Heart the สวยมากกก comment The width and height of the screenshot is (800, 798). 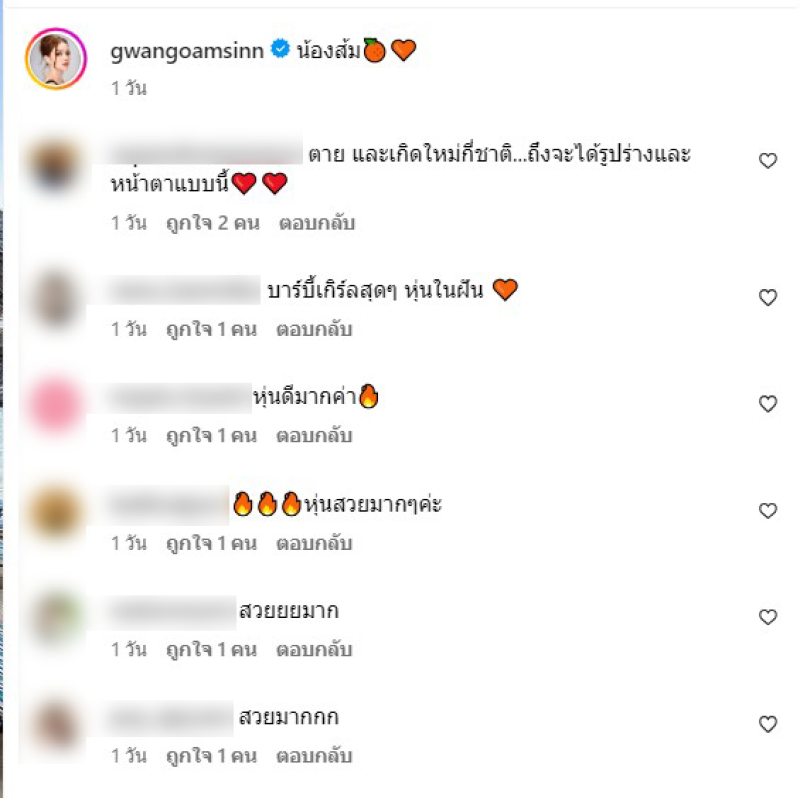[767, 724]
